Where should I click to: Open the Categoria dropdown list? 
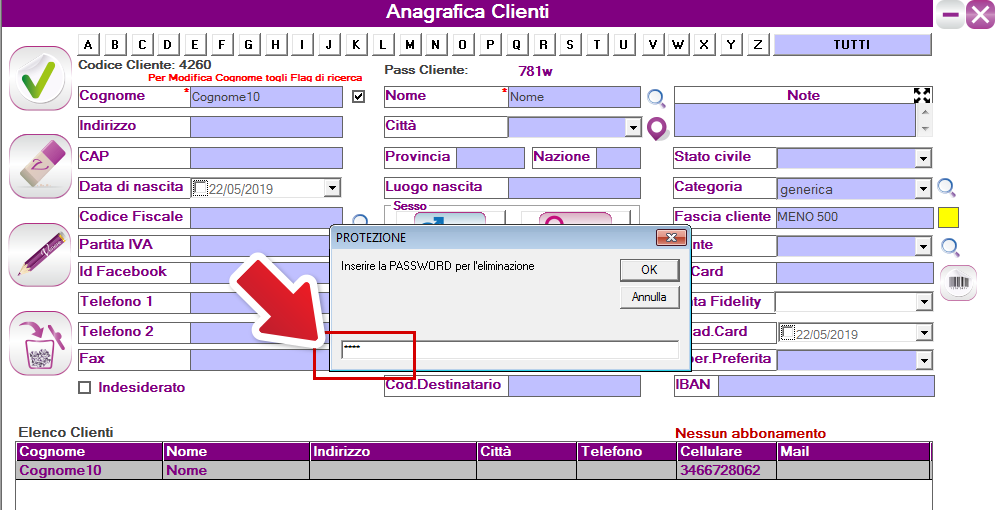point(923,189)
